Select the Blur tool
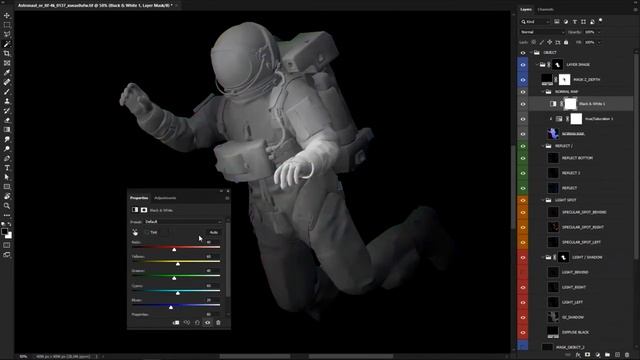This screenshot has width=640, height=360. 7,139
